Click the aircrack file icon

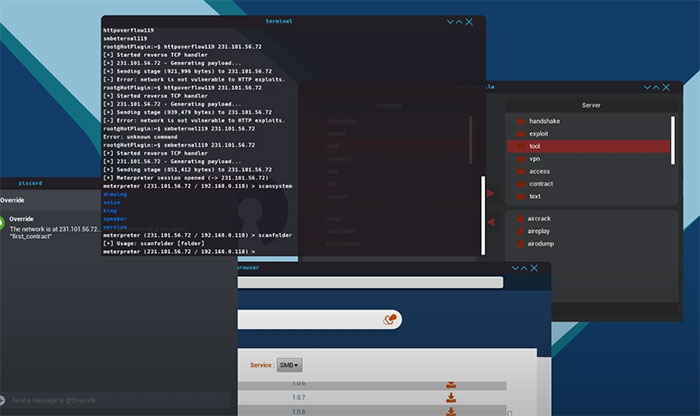point(520,219)
